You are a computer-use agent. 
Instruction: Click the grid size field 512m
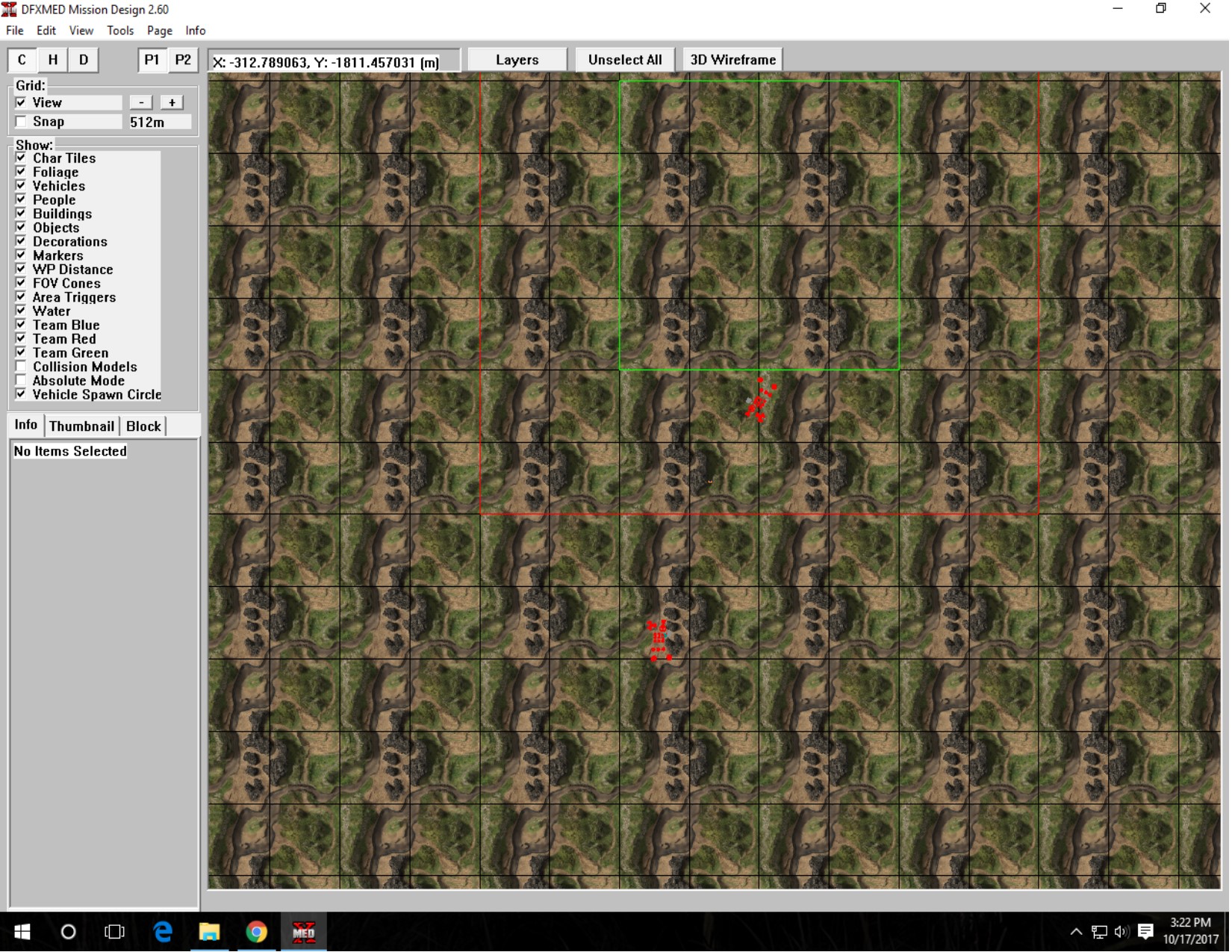point(159,122)
